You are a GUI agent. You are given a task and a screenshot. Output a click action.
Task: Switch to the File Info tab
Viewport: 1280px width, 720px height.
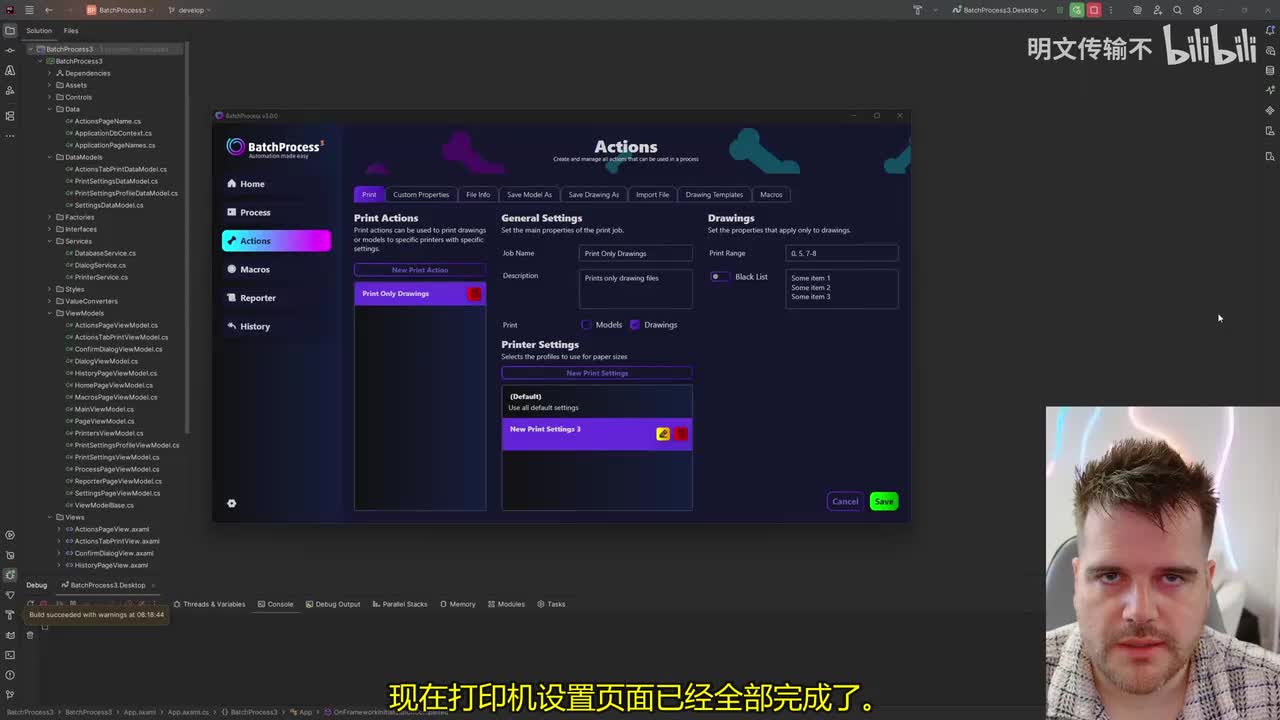(x=478, y=195)
